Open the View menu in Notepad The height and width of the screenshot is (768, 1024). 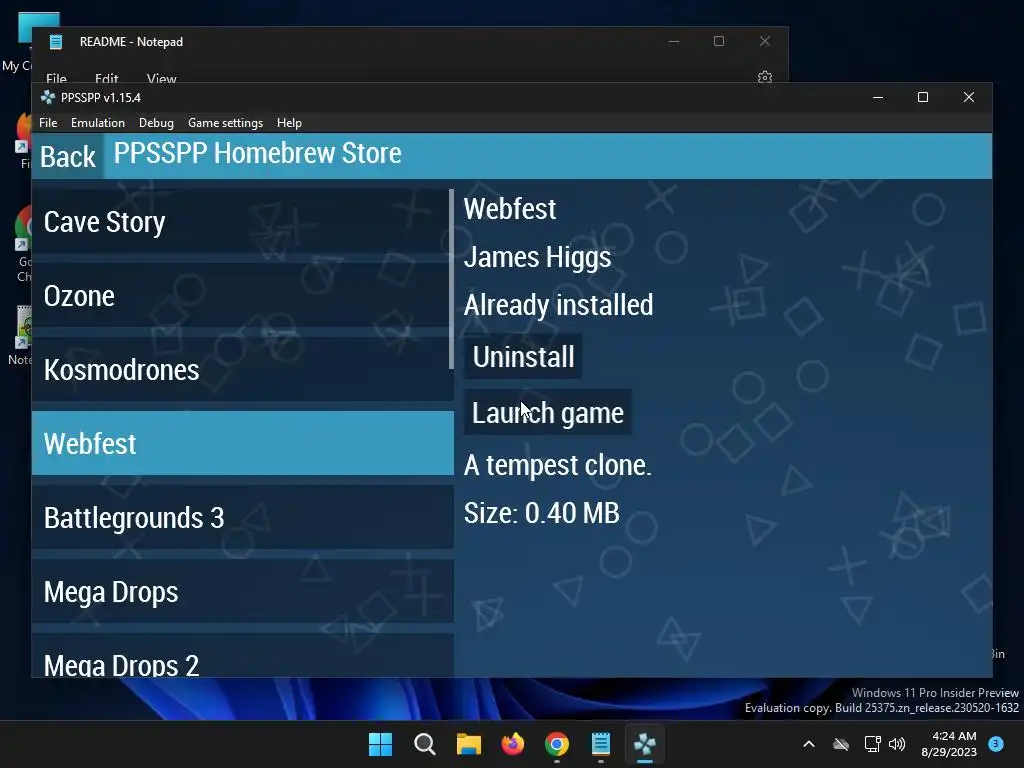[x=161, y=78]
